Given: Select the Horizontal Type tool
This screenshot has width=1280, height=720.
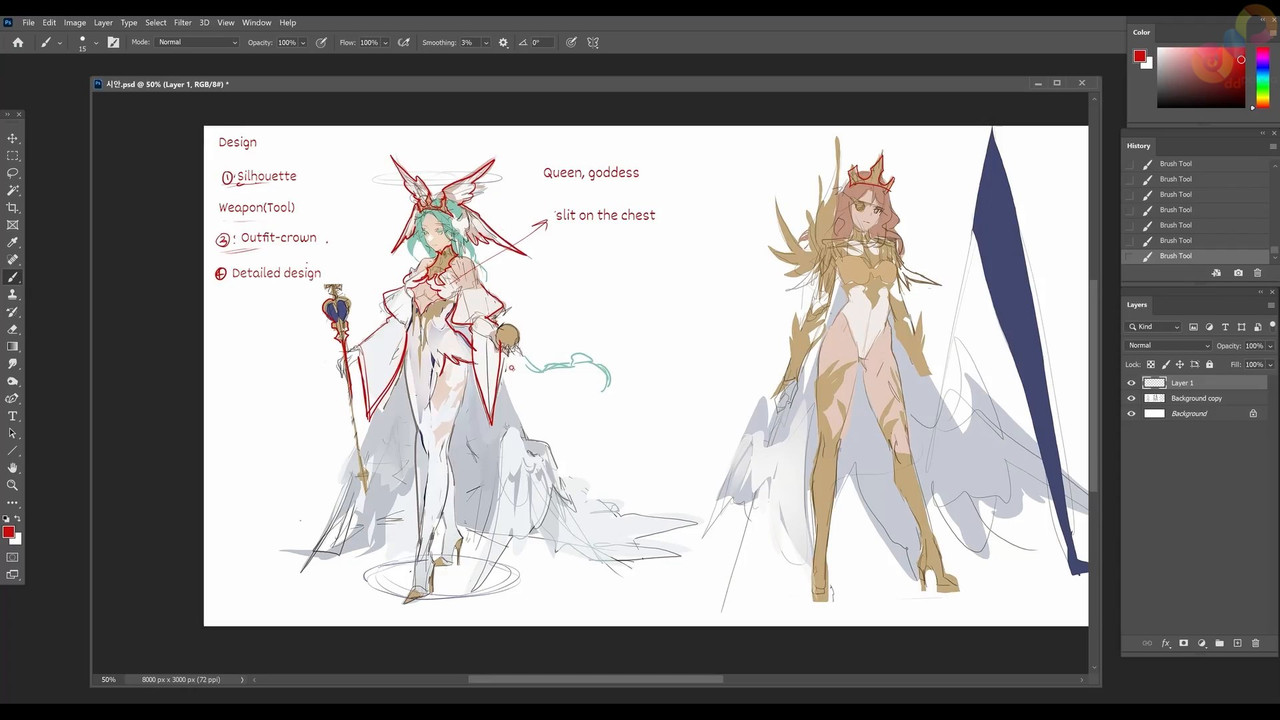Looking at the screenshot, I should pos(12,415).
